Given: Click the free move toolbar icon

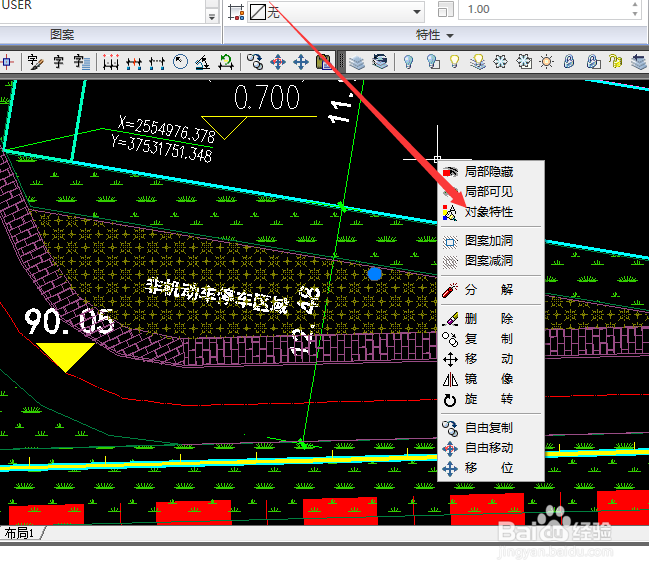Looking at the screenshot, I should (x=278, y=62).
